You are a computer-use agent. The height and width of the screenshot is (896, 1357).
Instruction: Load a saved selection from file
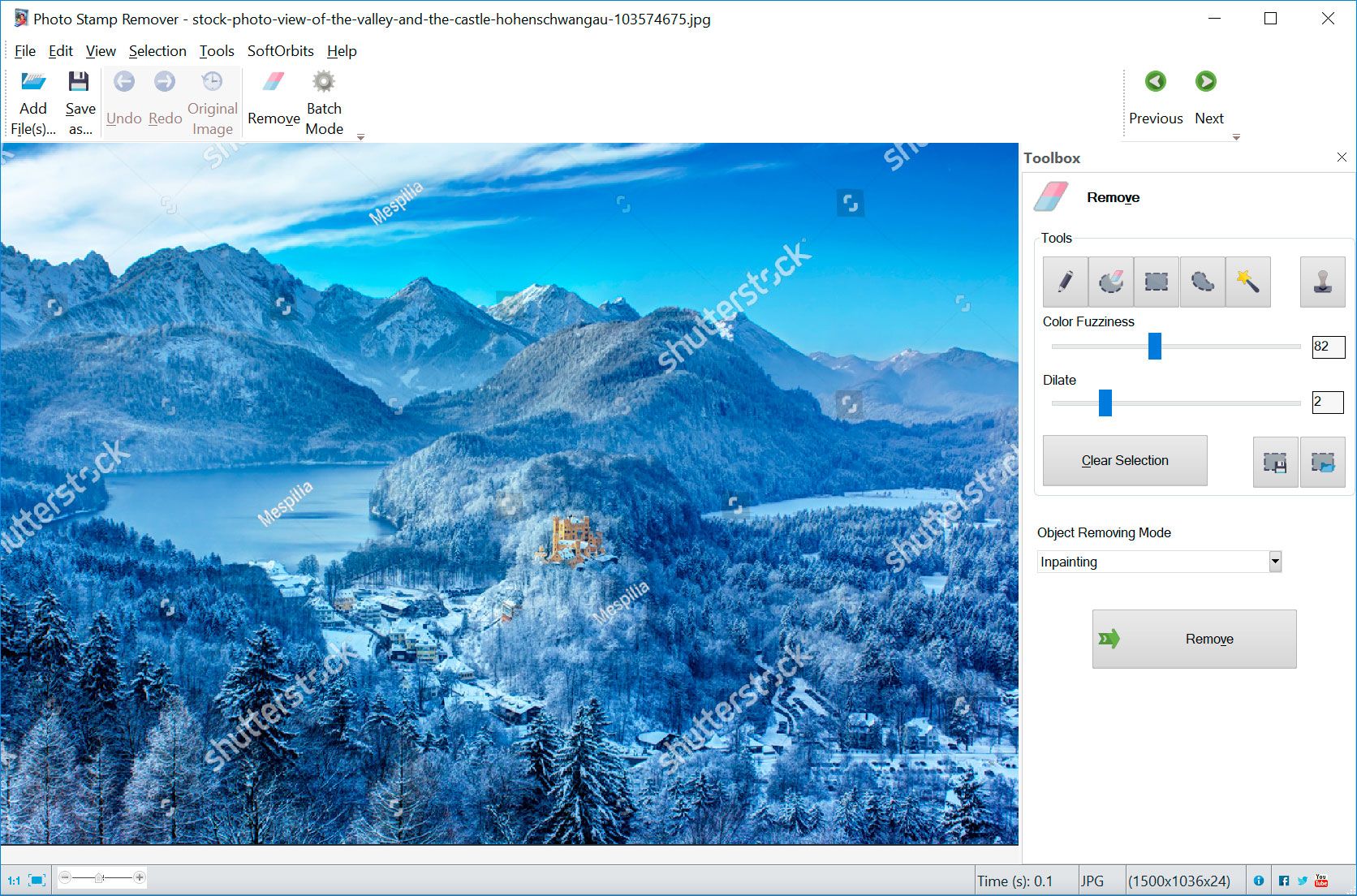tap(1323, 462)
